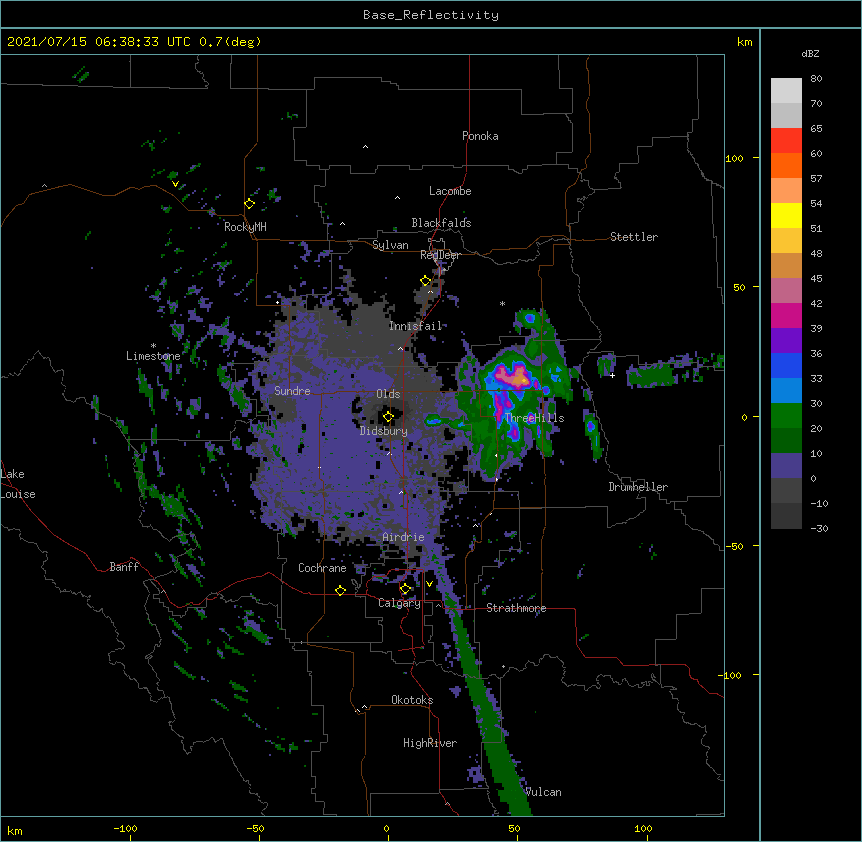Pick the yellow 54-51 dBZ legend swatch
Screen dimensions: 862x842
[786, 215]
